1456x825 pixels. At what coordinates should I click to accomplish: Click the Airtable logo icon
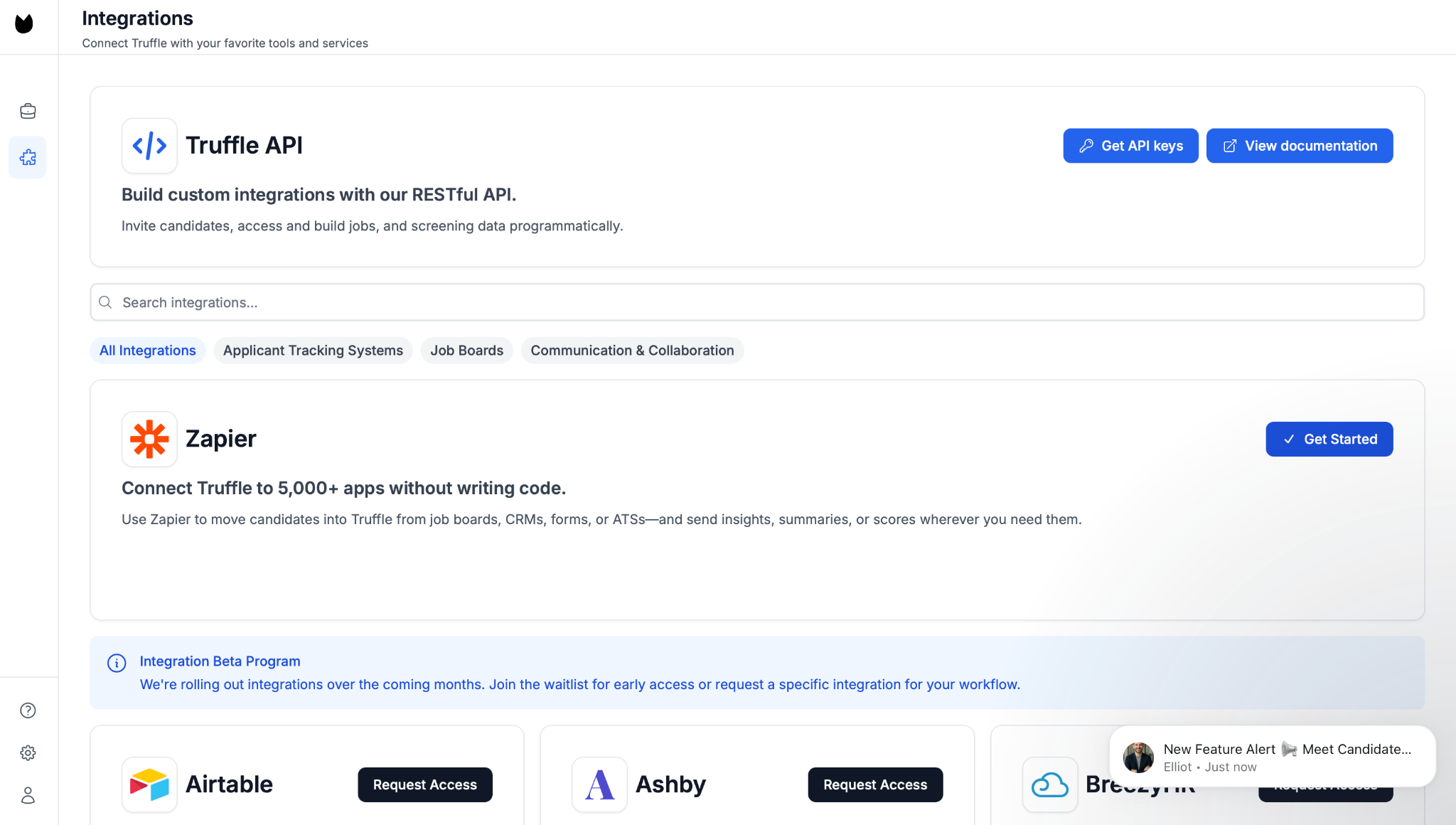(149, 784)
